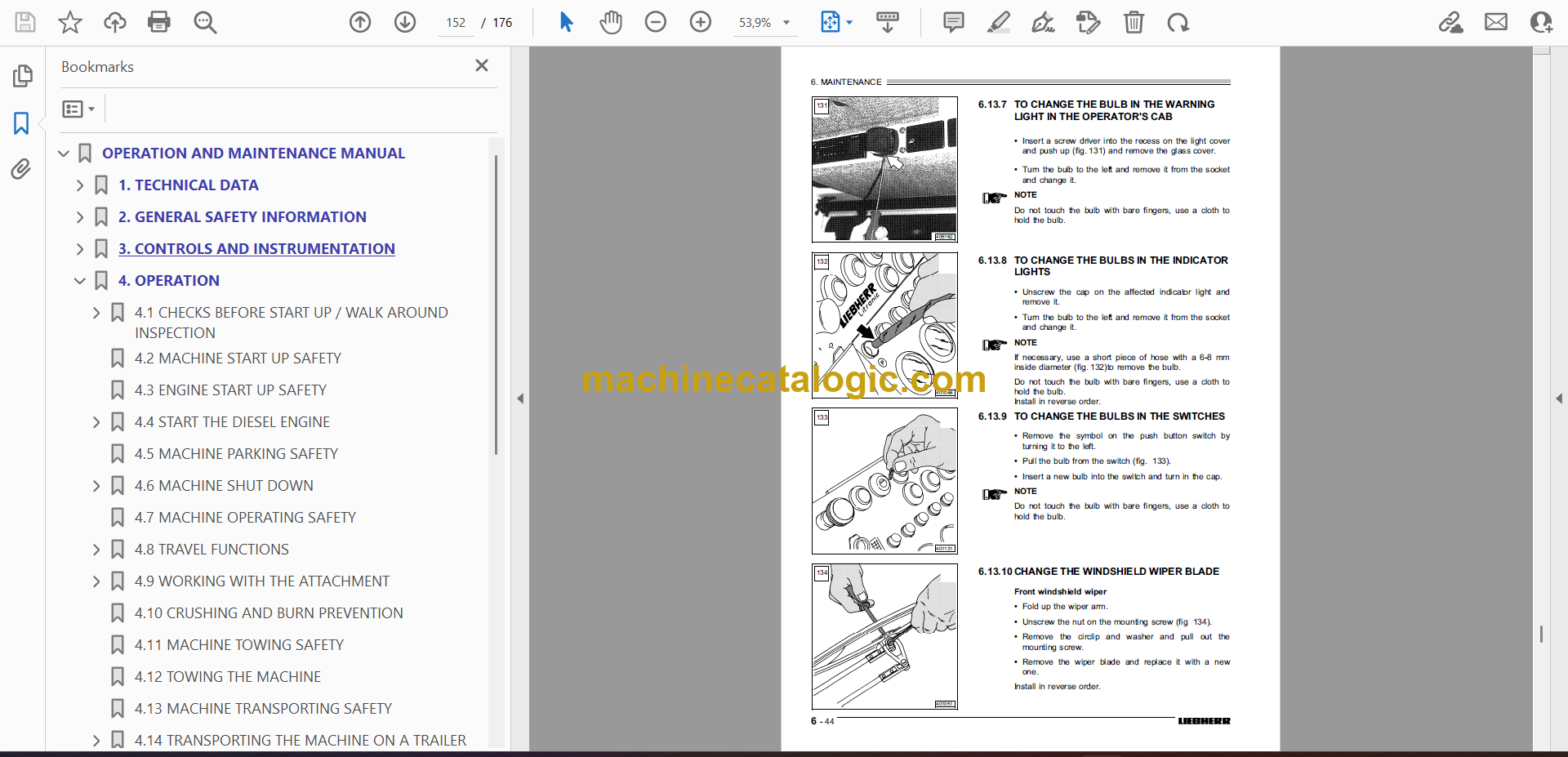Go to 4. Operation bookmark

click(169, 281)
